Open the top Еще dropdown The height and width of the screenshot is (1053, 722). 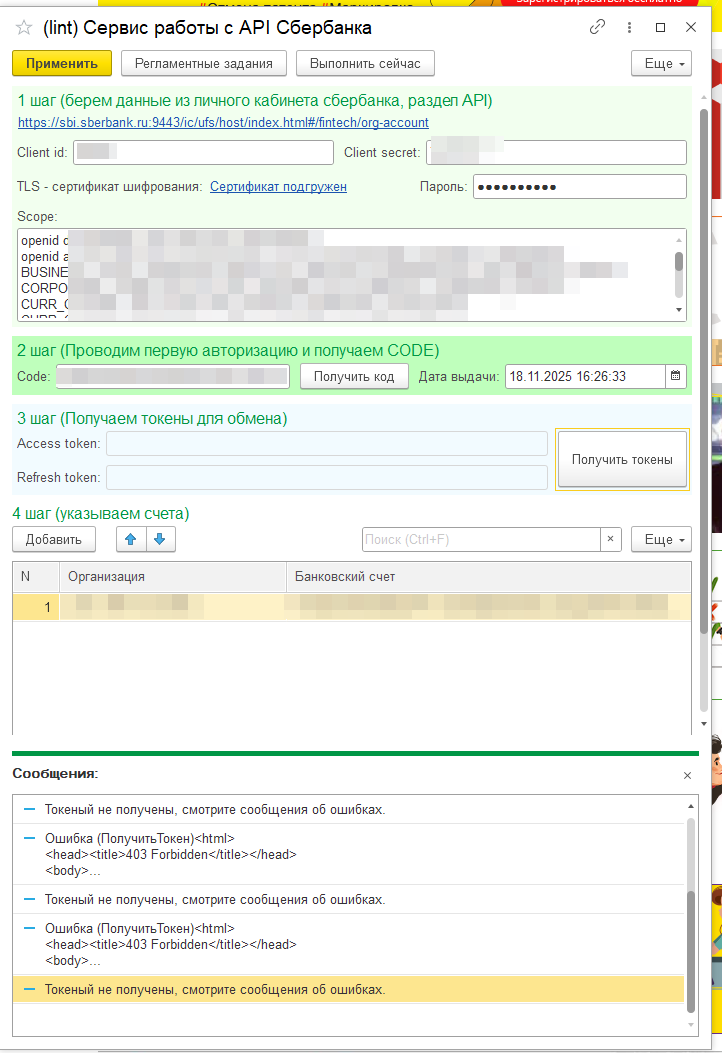[662, 64]
